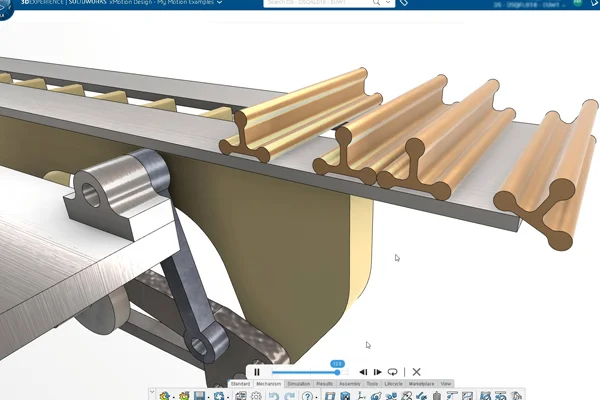Click the animation progress slider handle
This screenshot has height=400, width=600.
tap(337, 372)
